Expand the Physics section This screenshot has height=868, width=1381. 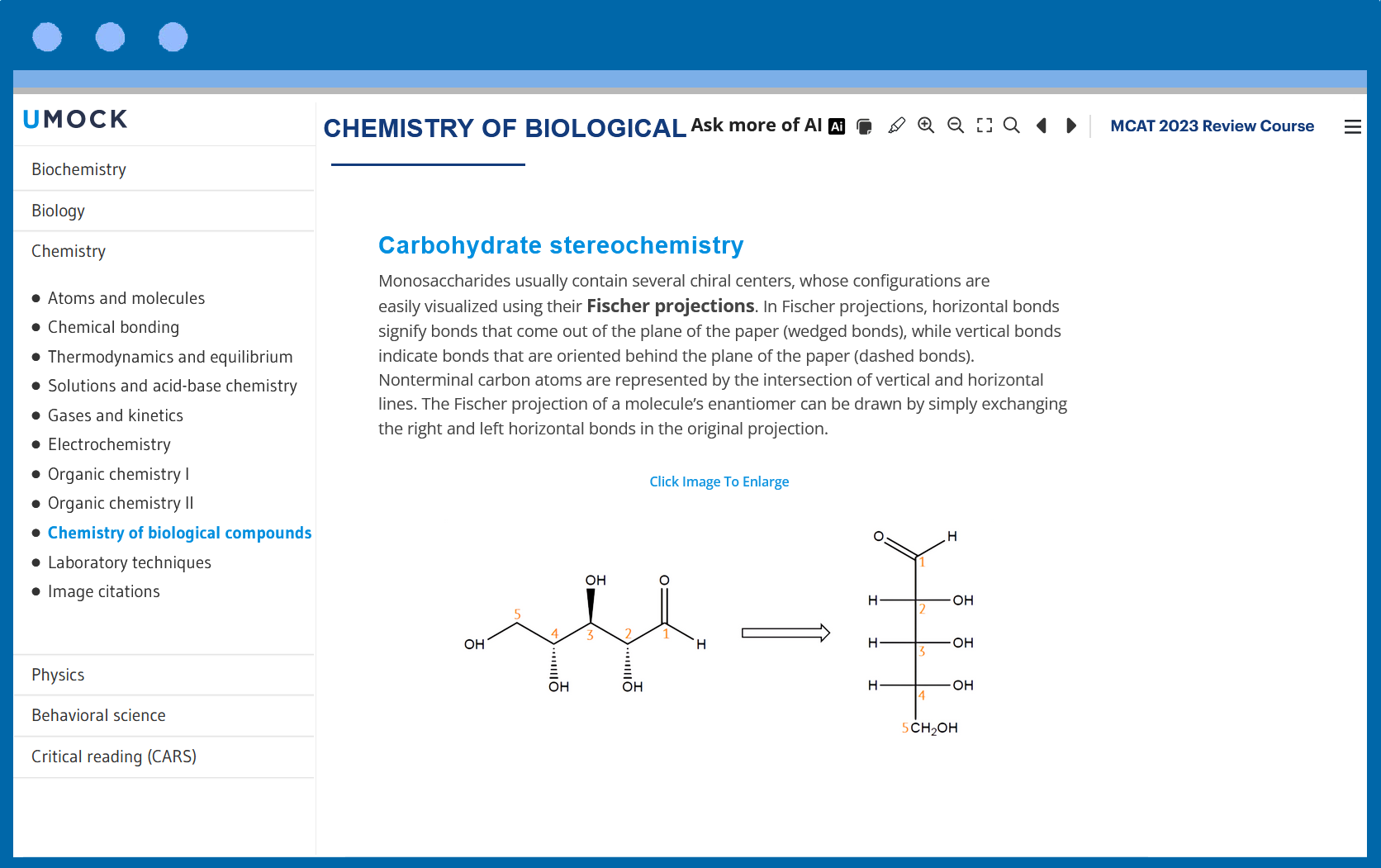click(164, 675)
